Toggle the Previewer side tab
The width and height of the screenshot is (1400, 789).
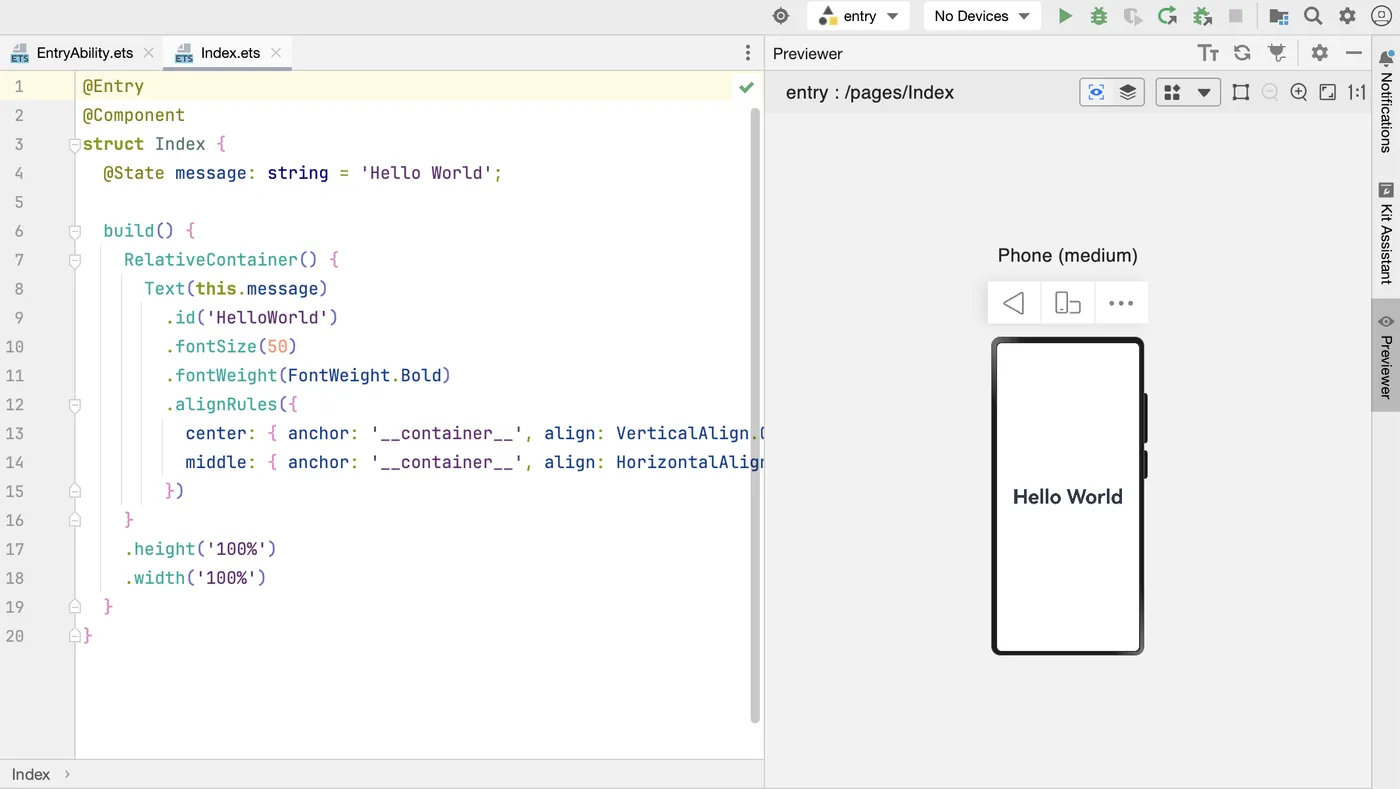coord(1386,356)
